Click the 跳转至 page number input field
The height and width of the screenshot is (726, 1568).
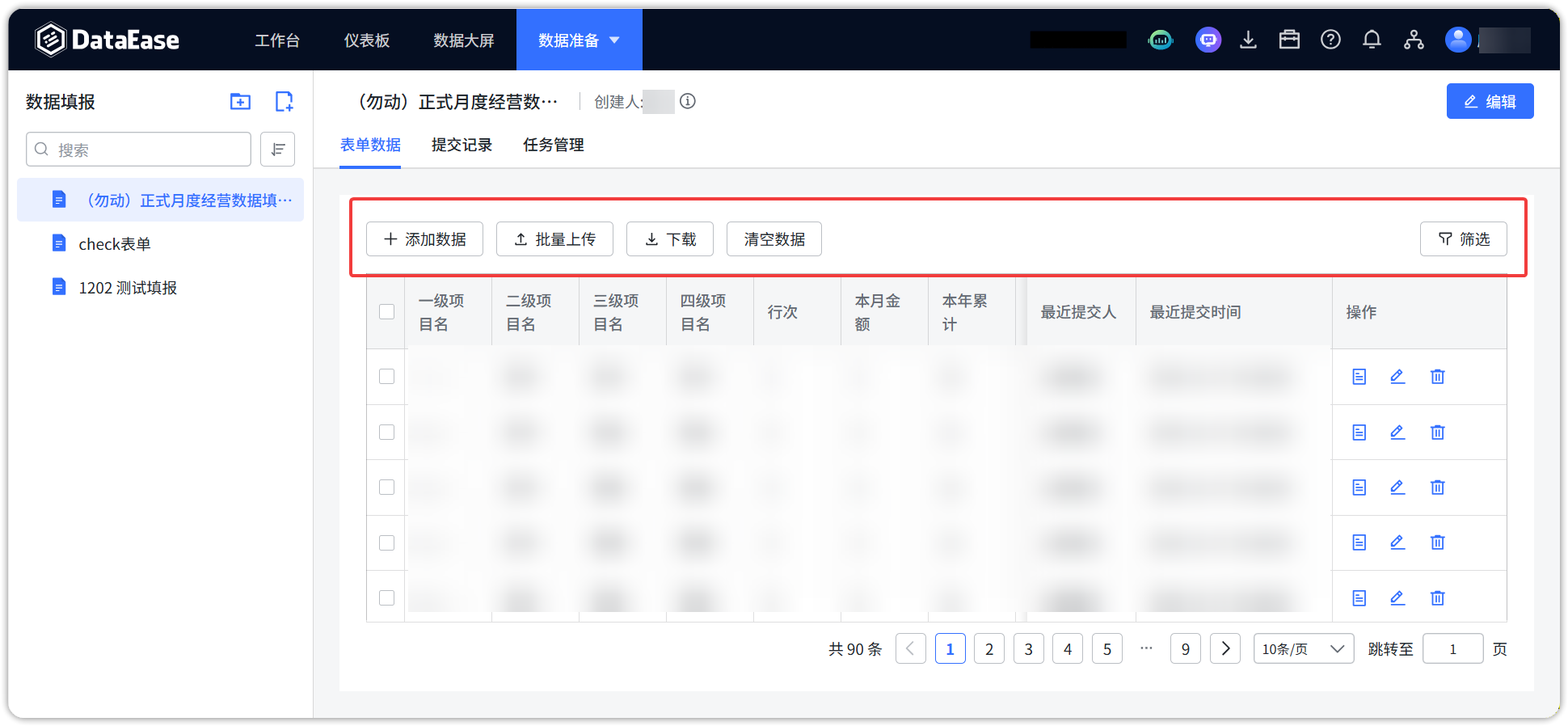click(1452, 649)
